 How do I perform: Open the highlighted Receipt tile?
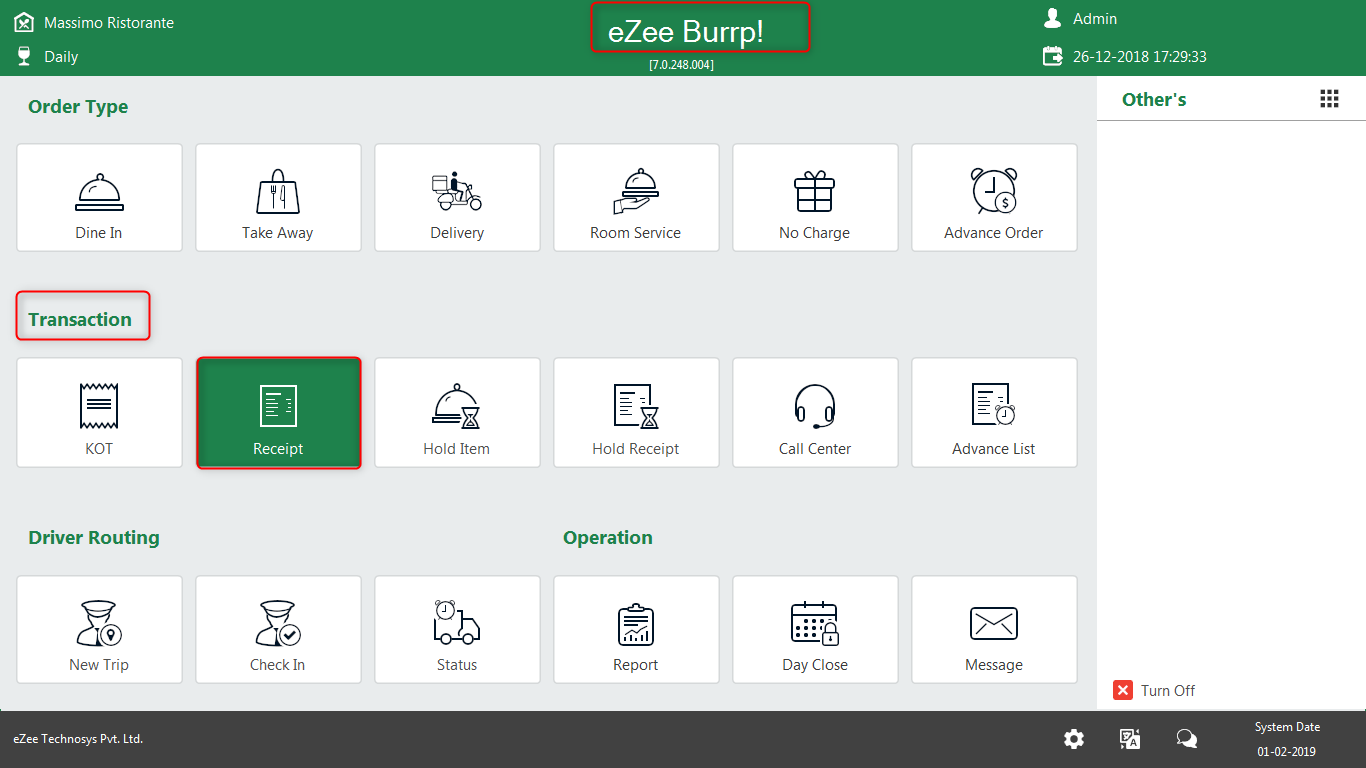pos(278,413)
